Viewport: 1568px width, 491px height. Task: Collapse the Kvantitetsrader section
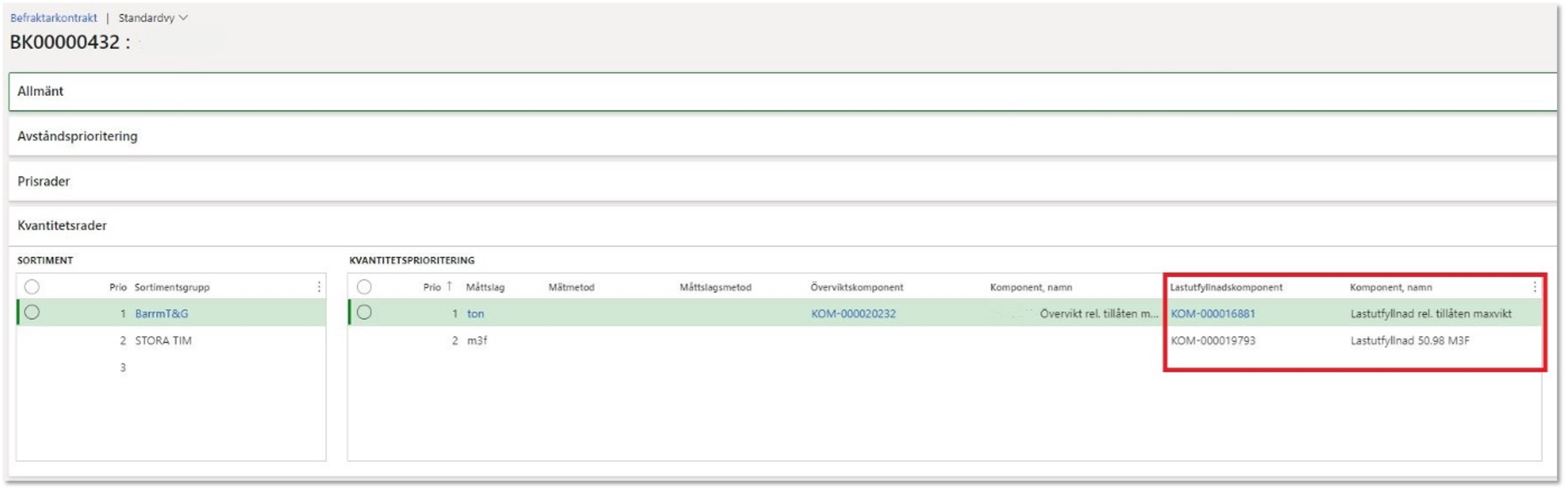[783, 226]
